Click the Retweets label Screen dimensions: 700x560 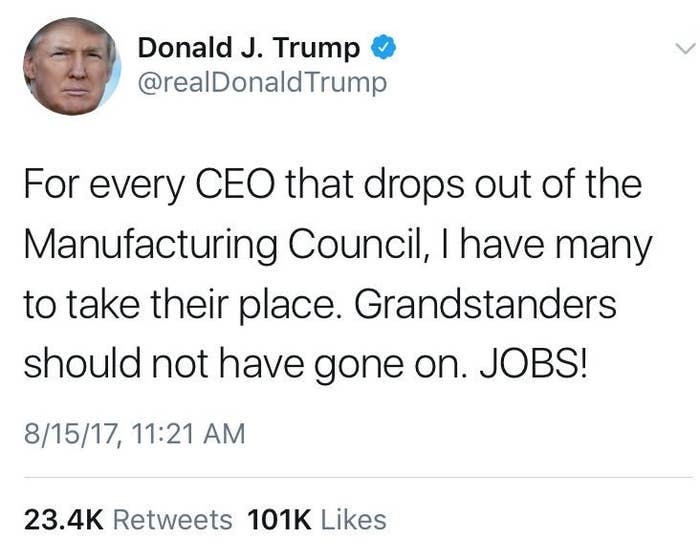pyautogui.click(x=173, y=520)
